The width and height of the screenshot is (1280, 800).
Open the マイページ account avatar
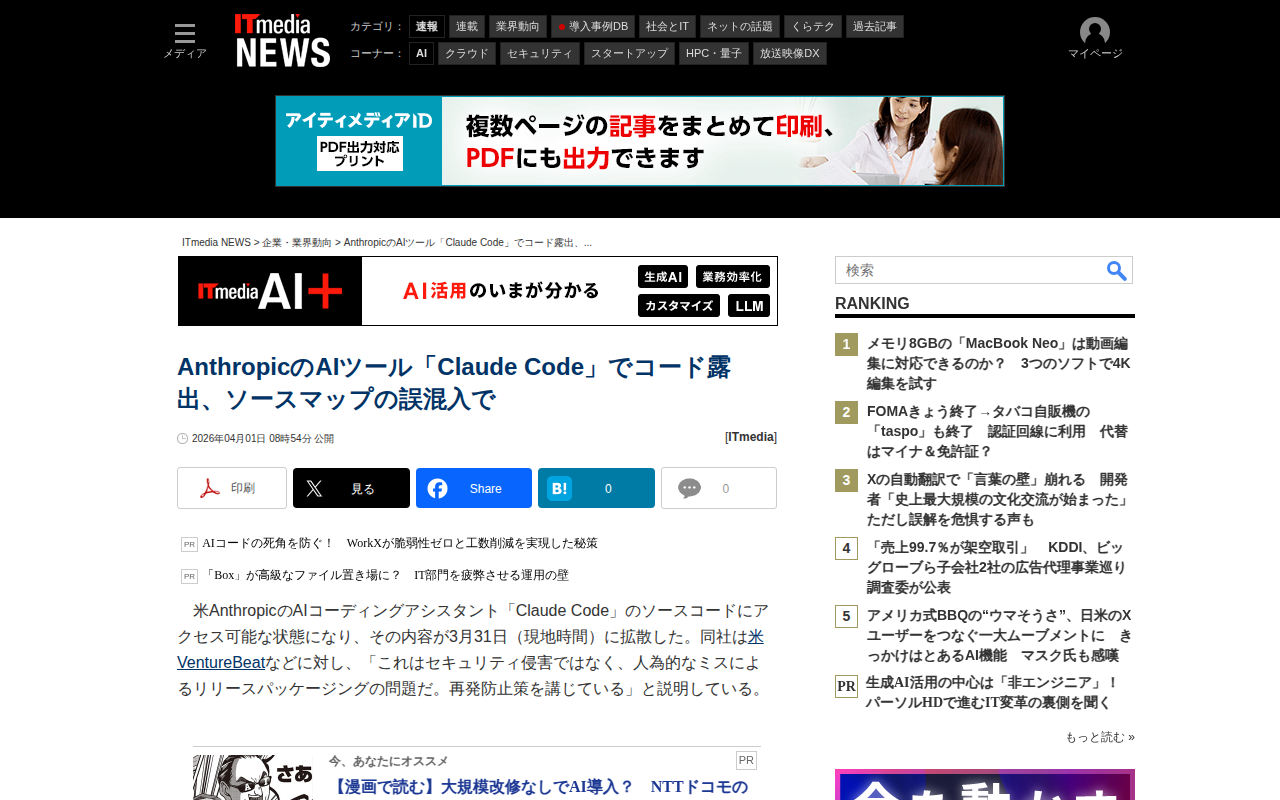1095,39
